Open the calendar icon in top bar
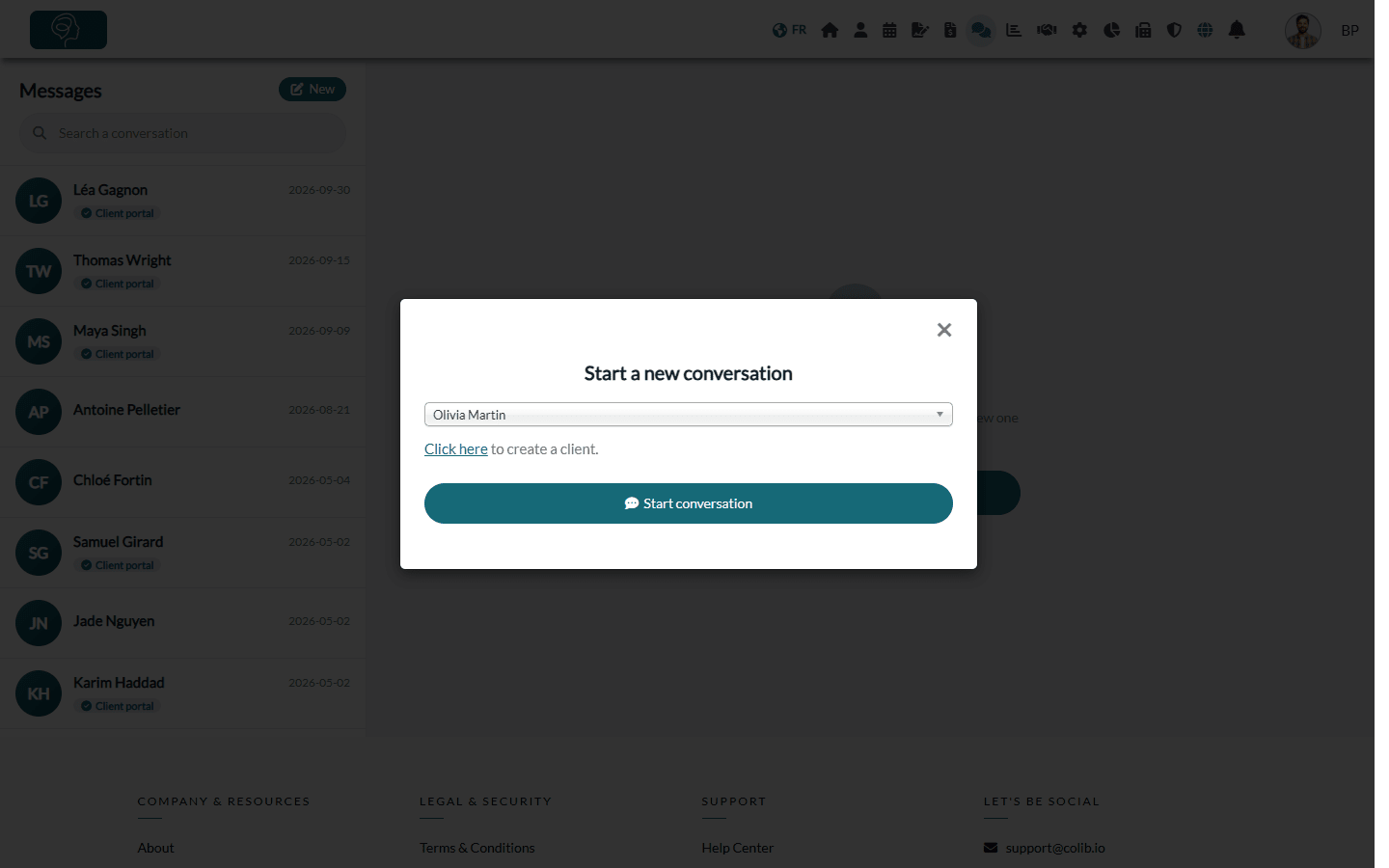The height and width of the screenshot is (868, 1389). 889,30
